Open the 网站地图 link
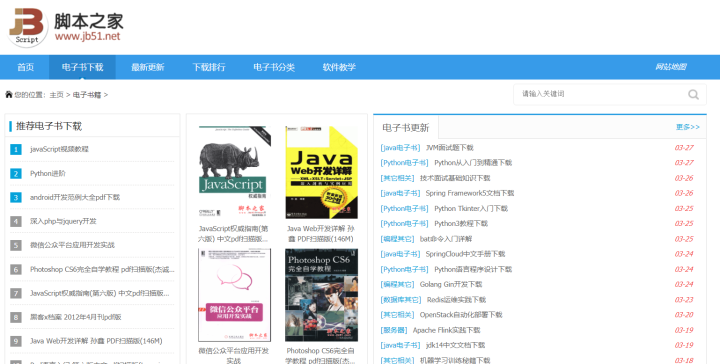The width and height of the screenshot is (720, 364). 670,67
